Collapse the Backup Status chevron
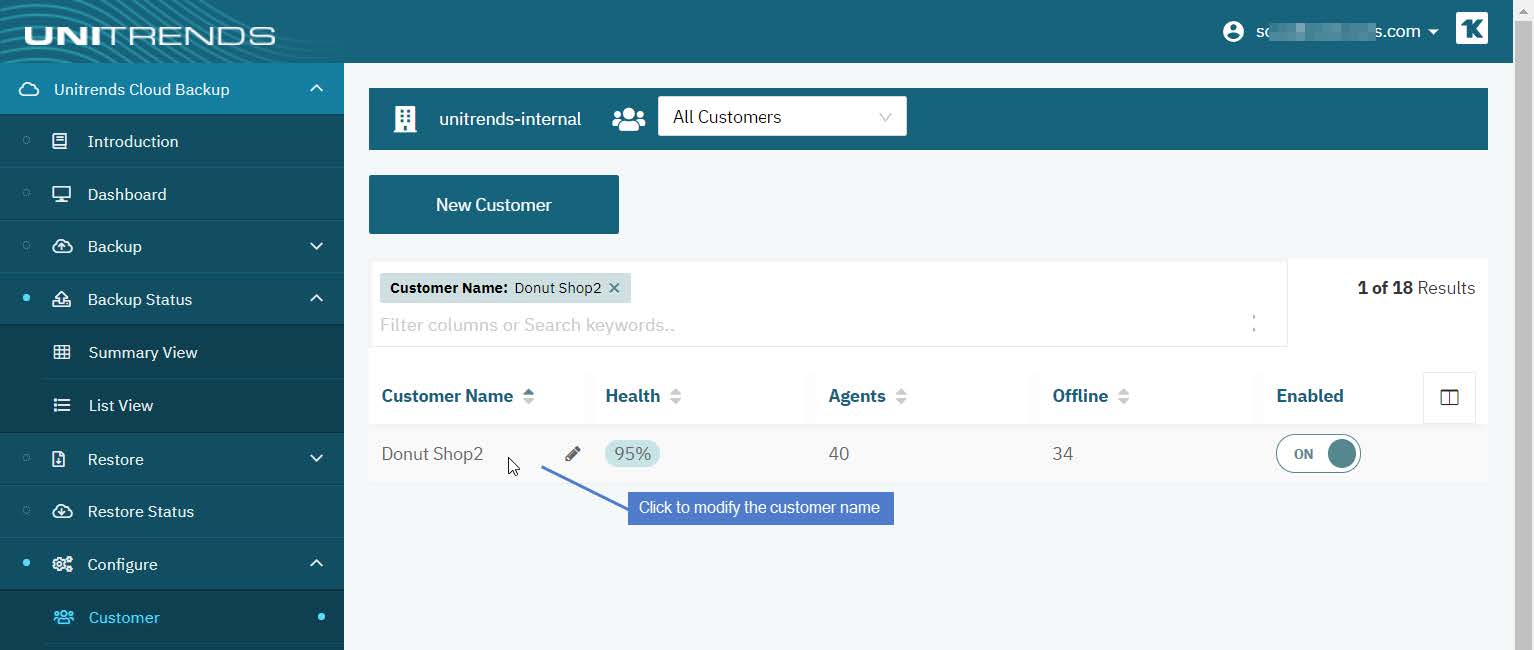The height and width of the screenshot is (650, 1534). 316,299
